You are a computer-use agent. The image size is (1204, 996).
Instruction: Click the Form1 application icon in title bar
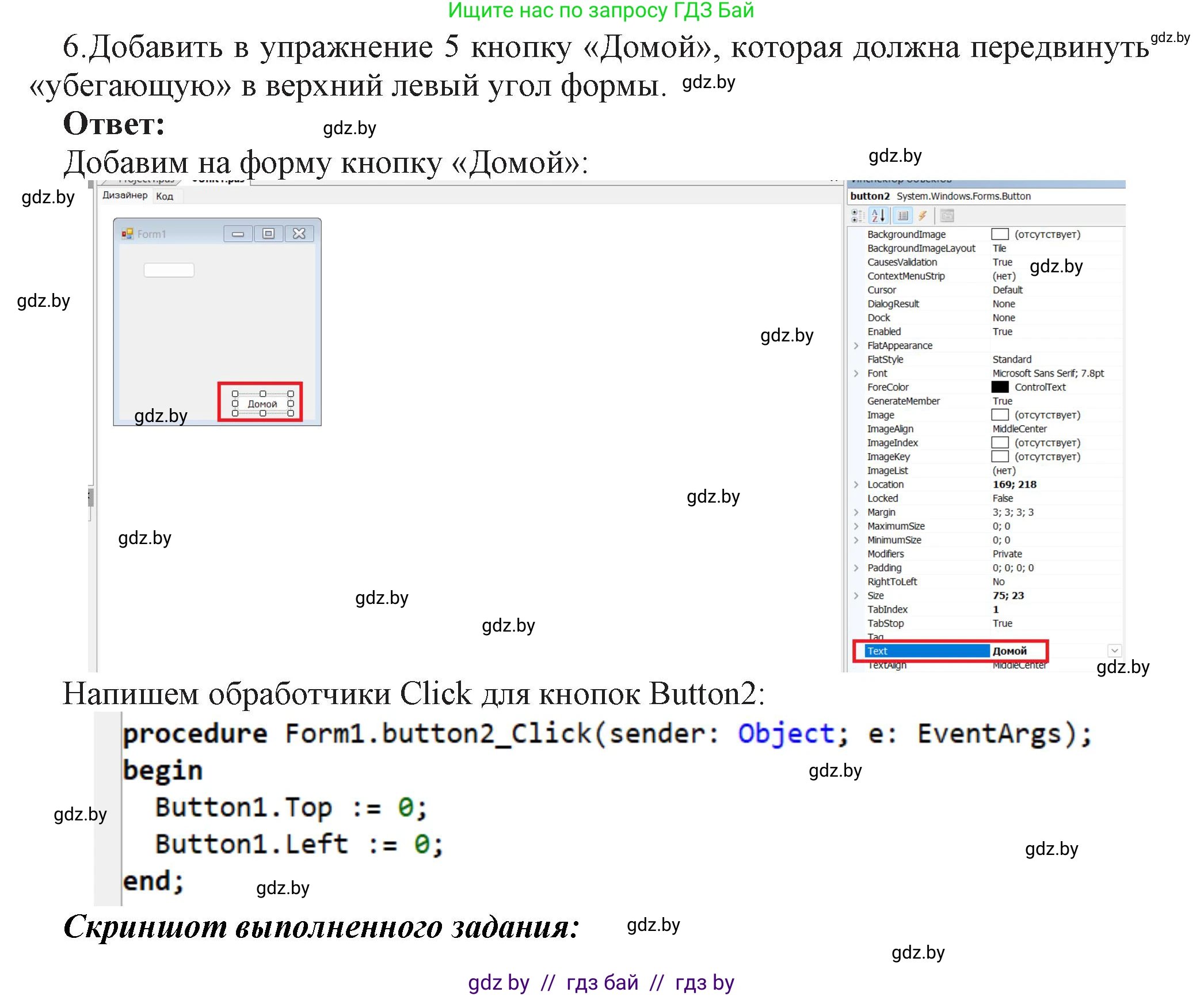(128, 234)
